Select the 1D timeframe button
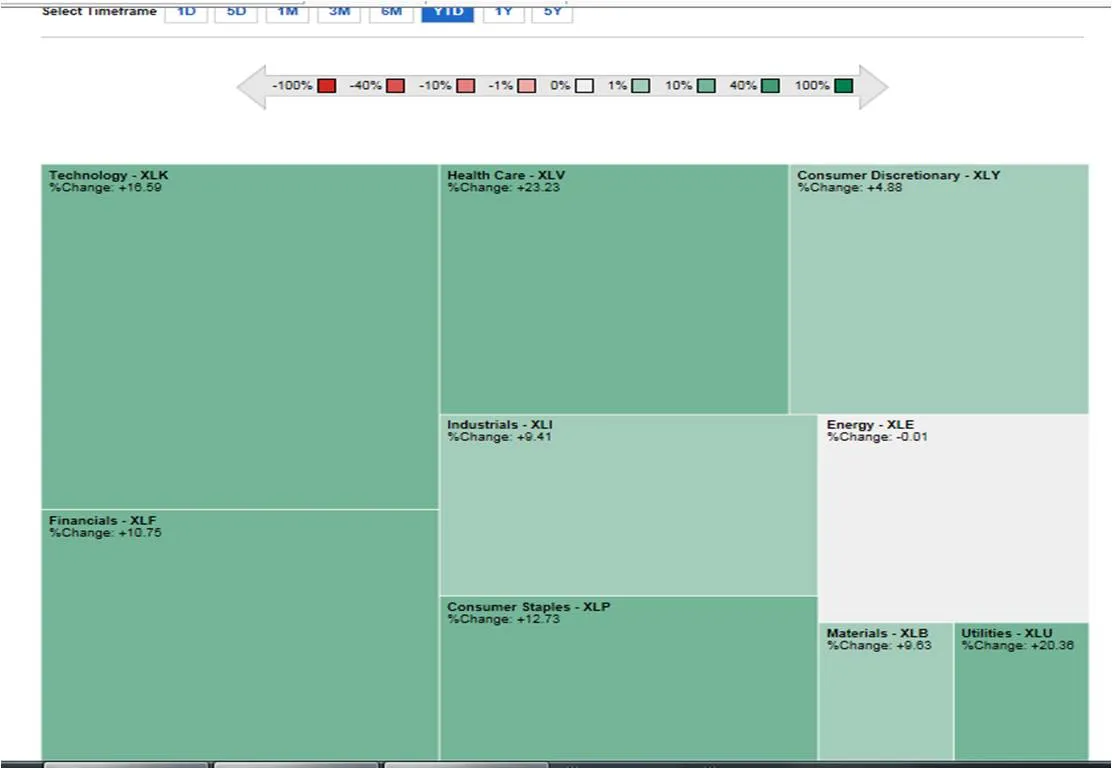This screenshot has height=769, width=1112. point(186,12)
